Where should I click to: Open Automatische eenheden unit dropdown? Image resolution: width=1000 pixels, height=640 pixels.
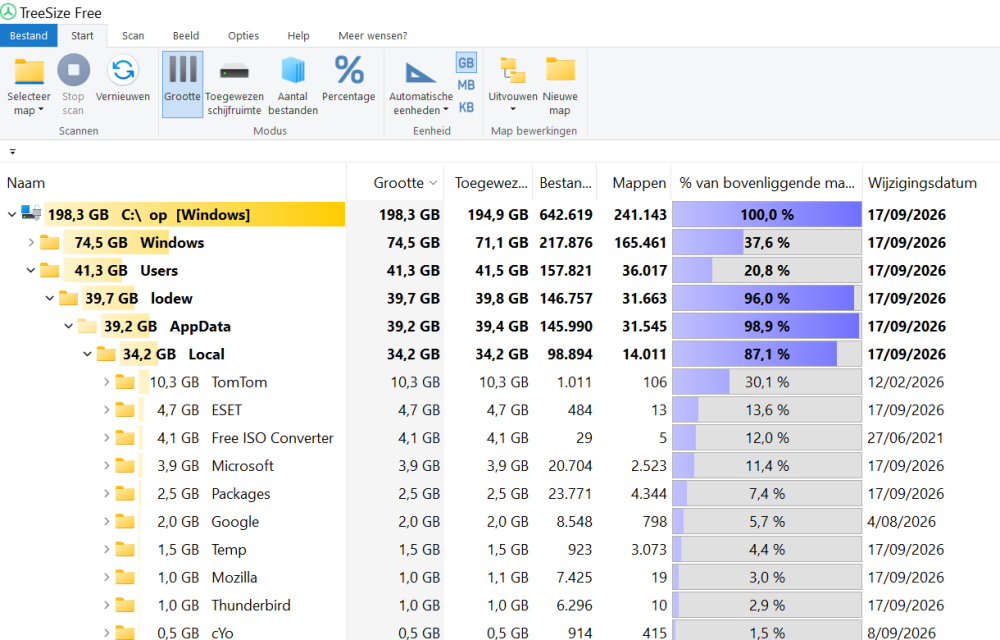pos(421,84)
